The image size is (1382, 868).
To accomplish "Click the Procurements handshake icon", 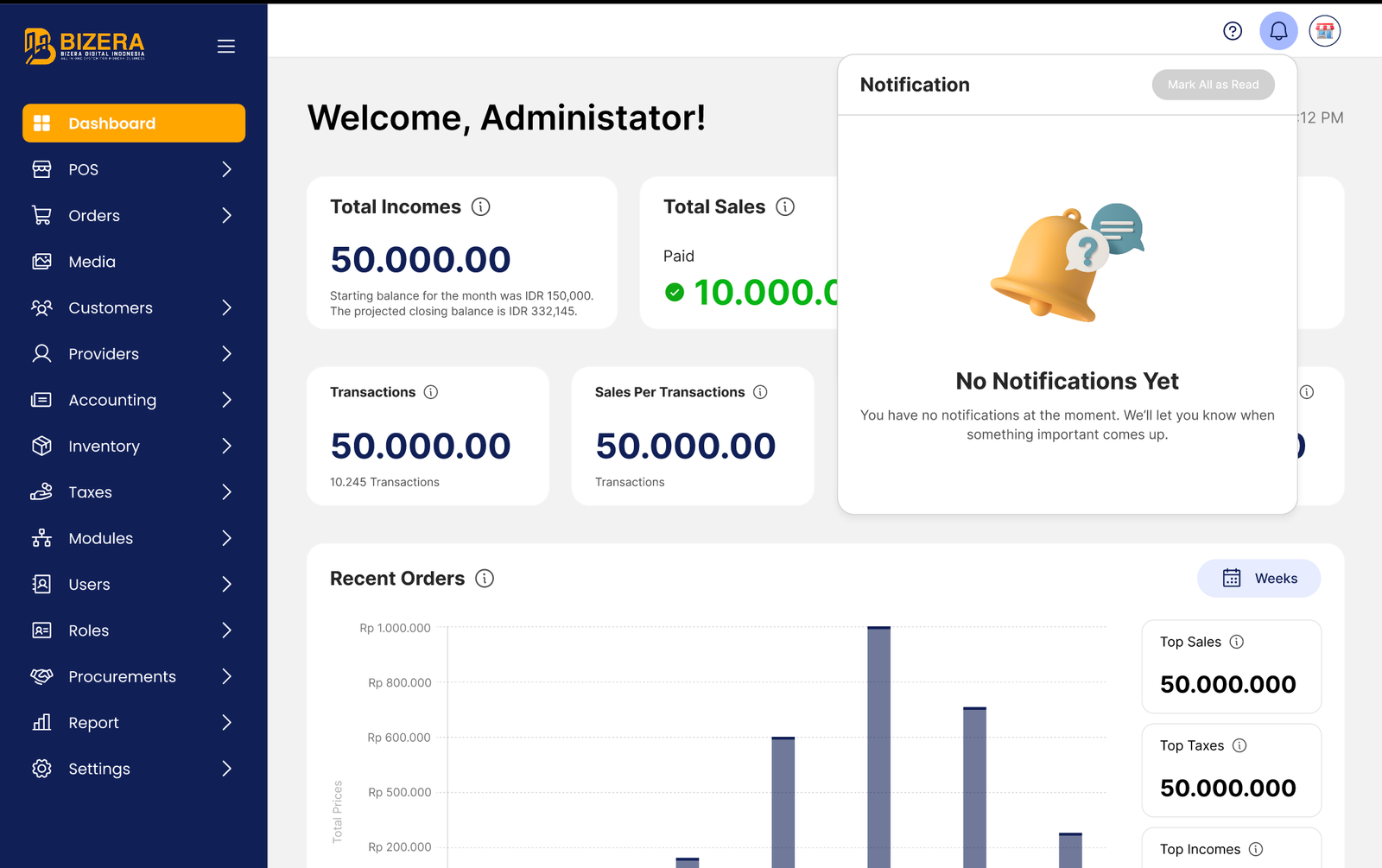I will coord(41,676).
